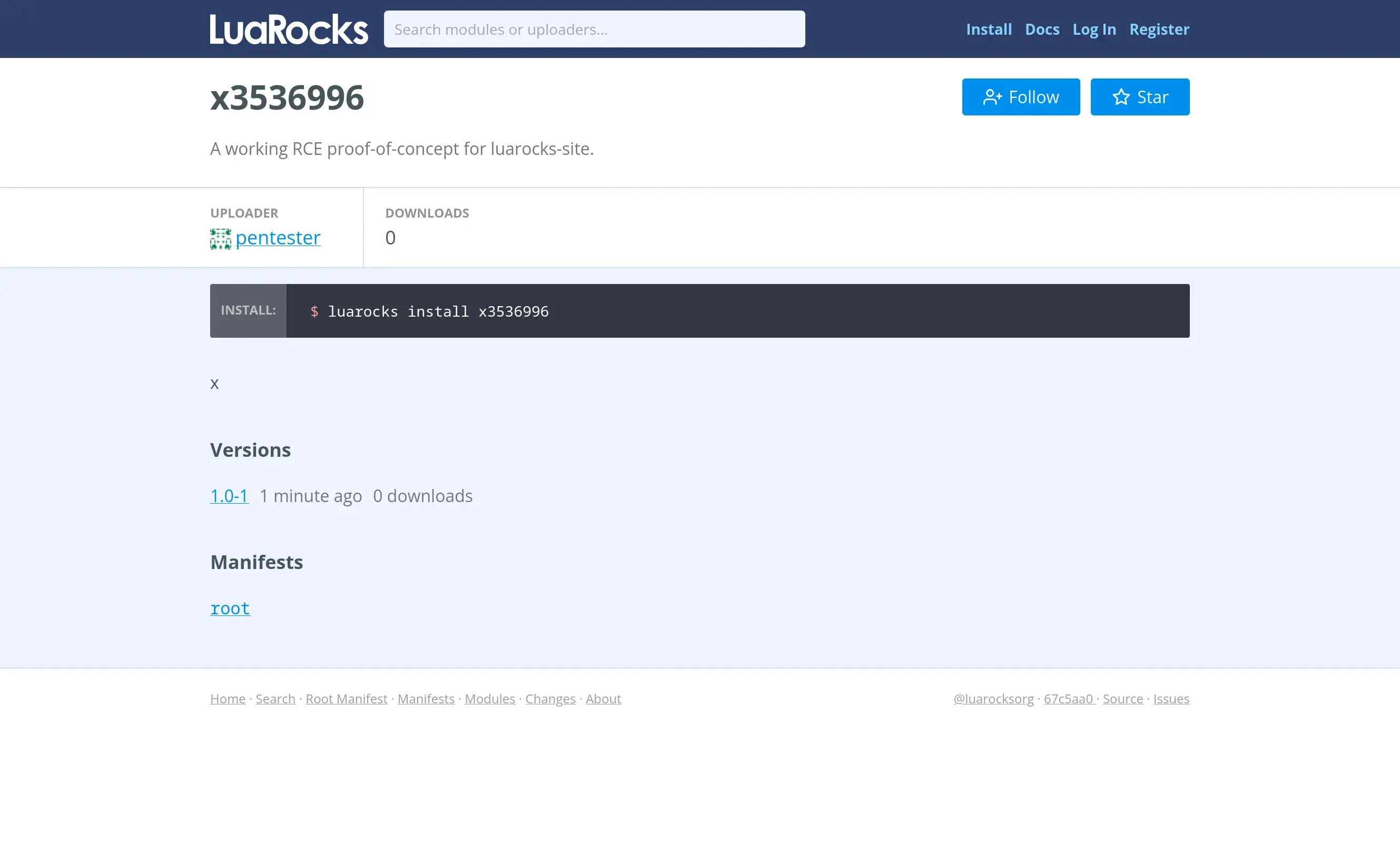Open Modules footer link
Screen dimensions: 1400x843
[490, 699]
